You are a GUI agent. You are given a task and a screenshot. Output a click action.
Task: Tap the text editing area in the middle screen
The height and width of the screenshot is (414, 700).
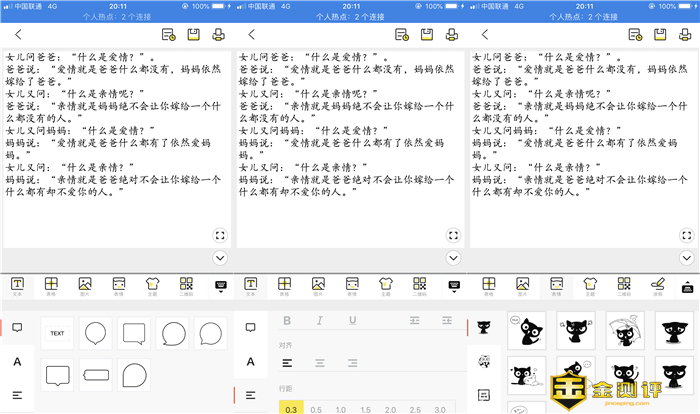pos(349,150)
